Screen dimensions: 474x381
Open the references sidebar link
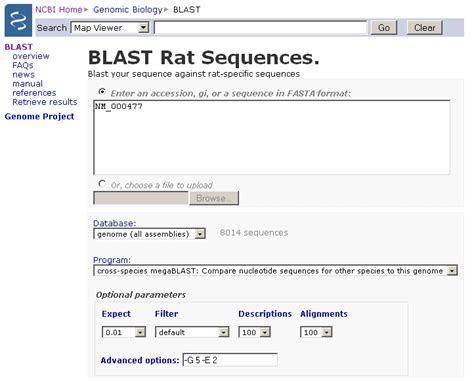click(34, 93)
